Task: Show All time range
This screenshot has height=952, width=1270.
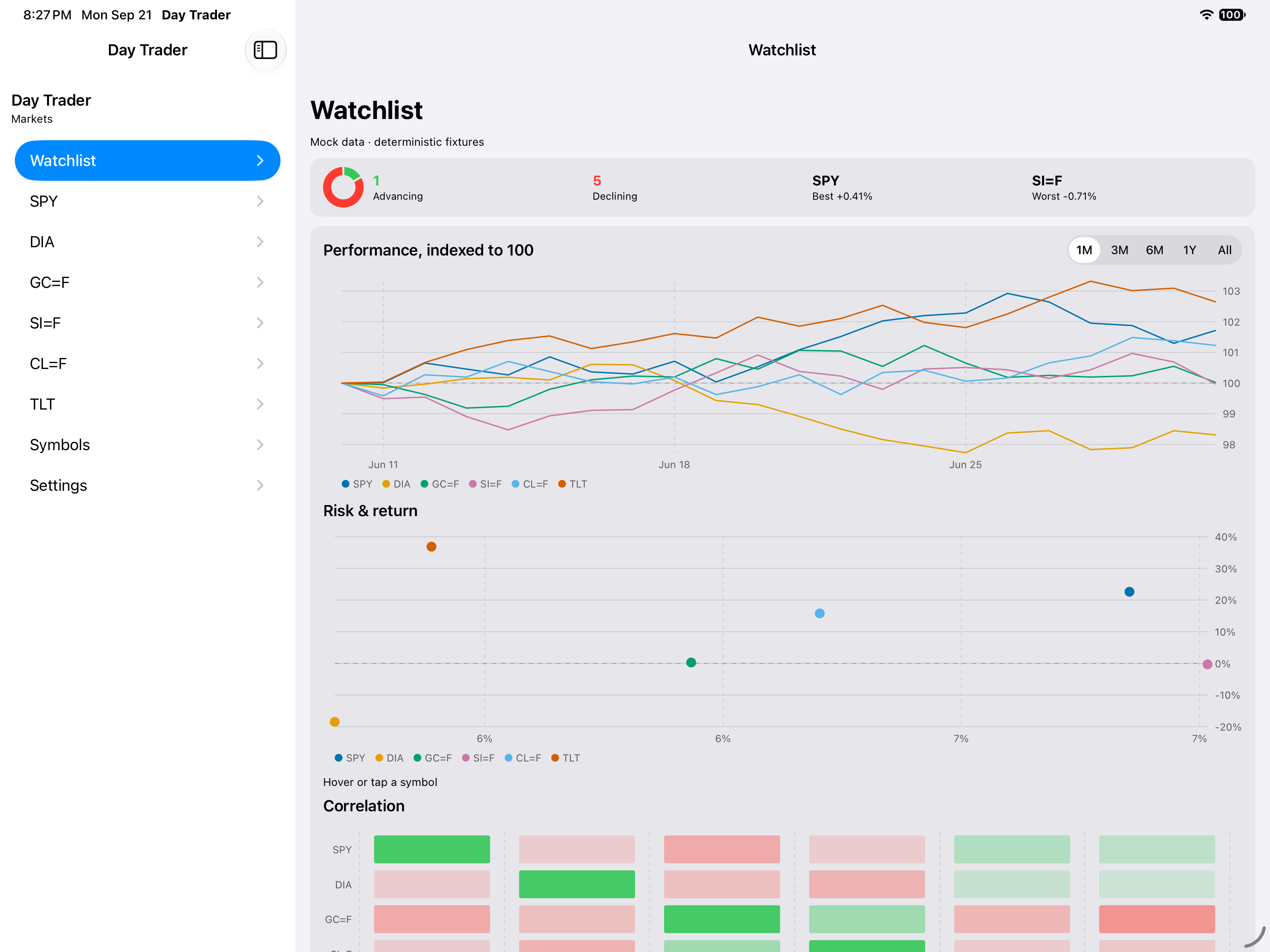Action: pos(1224,250)
